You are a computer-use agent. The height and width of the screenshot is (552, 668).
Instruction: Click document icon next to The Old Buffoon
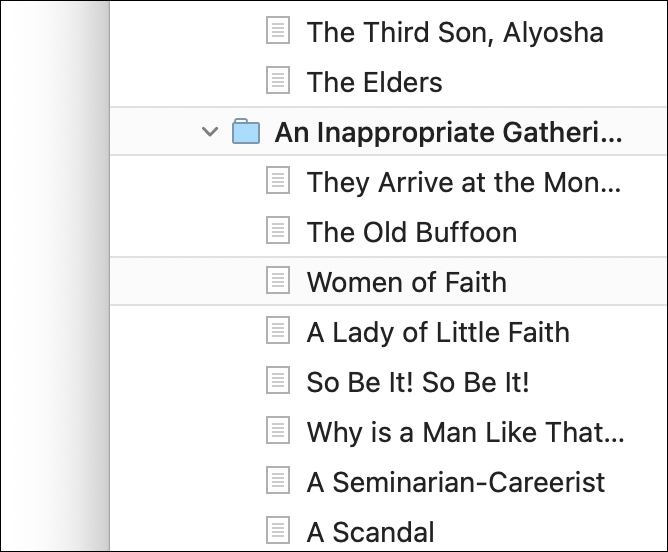coord(278,231)
